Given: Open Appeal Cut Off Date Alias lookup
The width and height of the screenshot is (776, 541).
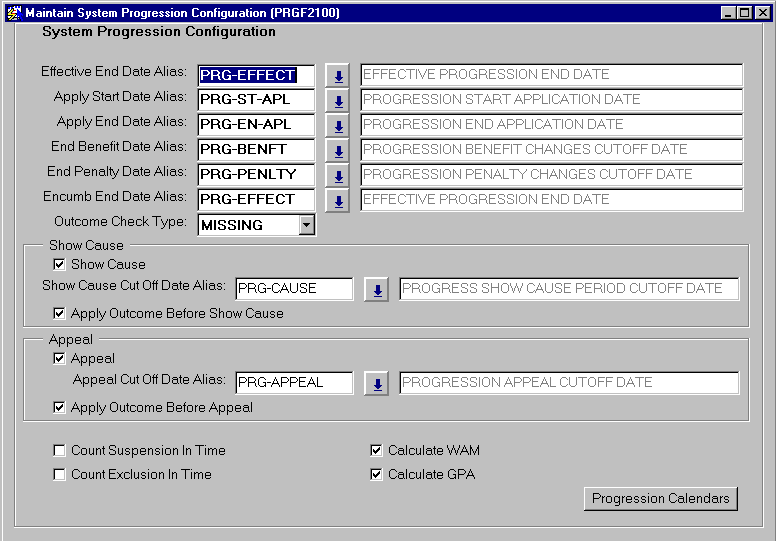Looking at the screenshot, I should 376,384.
